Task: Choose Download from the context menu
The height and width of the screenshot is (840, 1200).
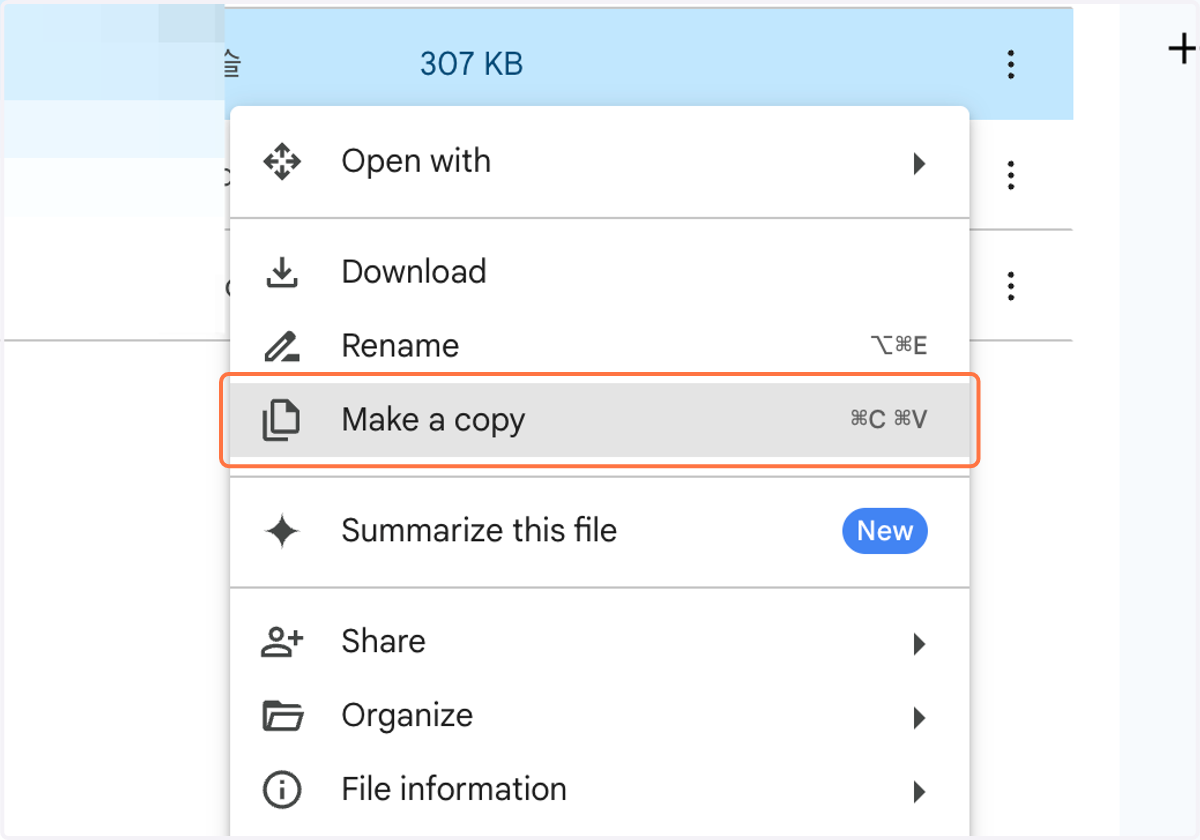Action: [599, 272]
